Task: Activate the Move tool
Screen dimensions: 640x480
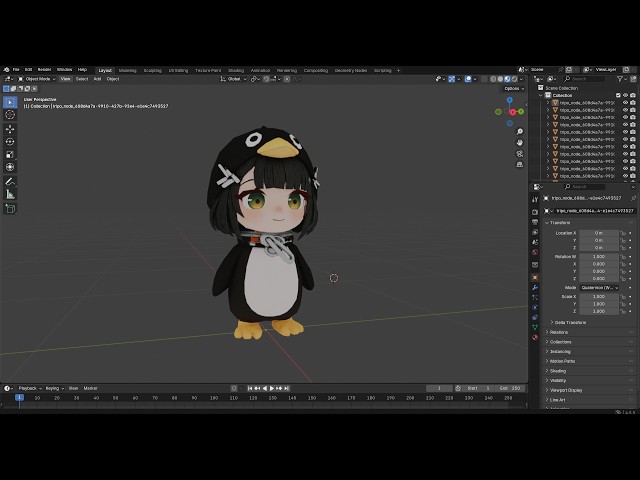Action: tap(10, 129)
